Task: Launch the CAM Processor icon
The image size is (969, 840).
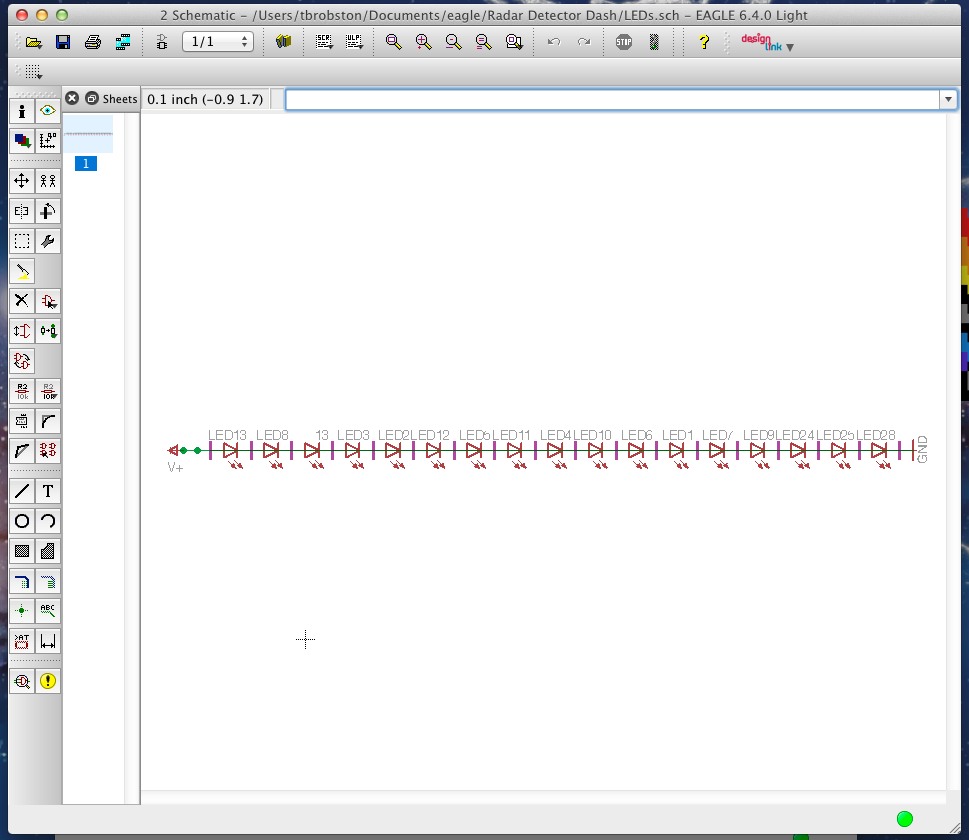Action: tap(123, 42)
